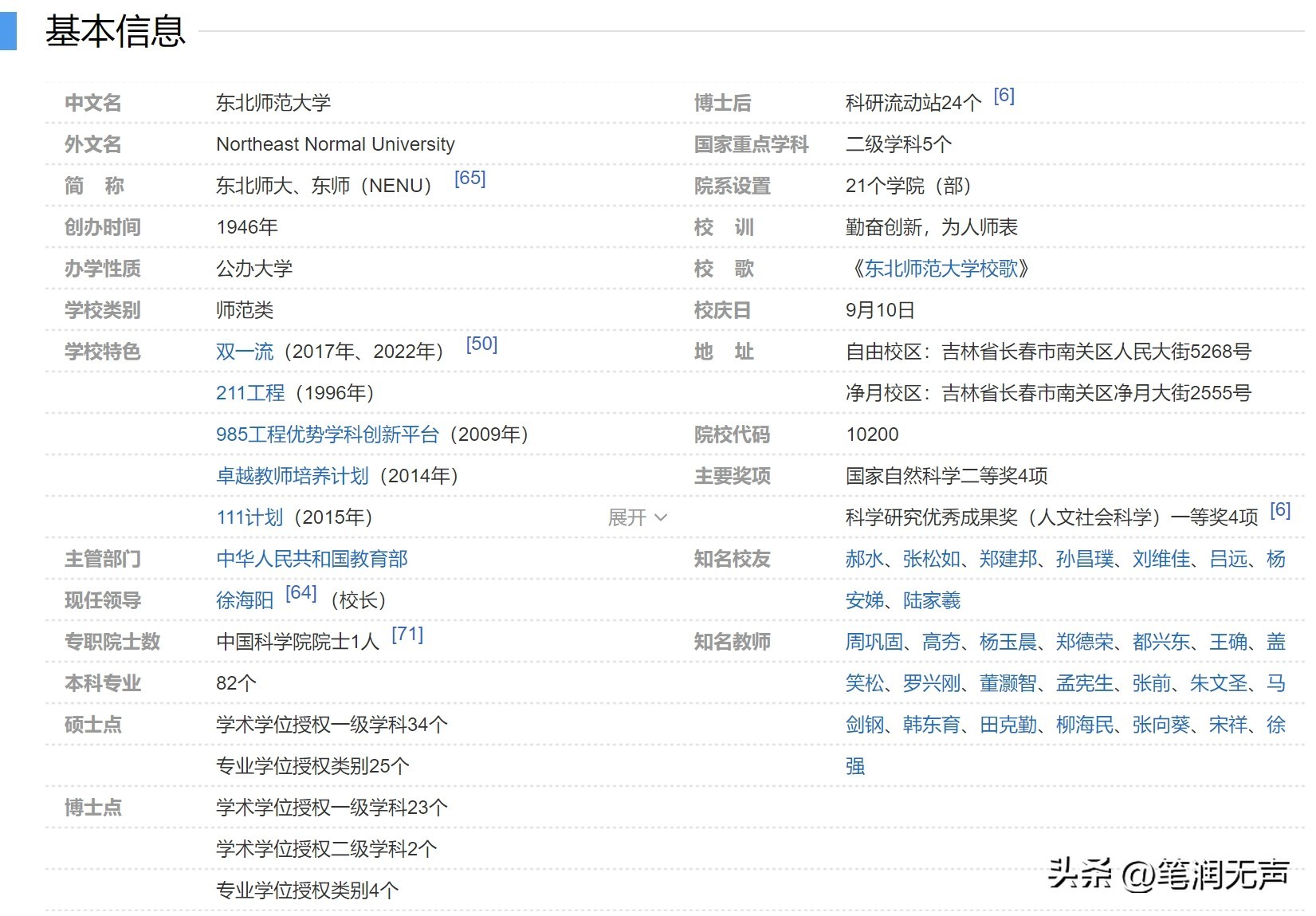Open alumnus 郑建邦 link
The image size is (1316, 916).
point(1008,559)
